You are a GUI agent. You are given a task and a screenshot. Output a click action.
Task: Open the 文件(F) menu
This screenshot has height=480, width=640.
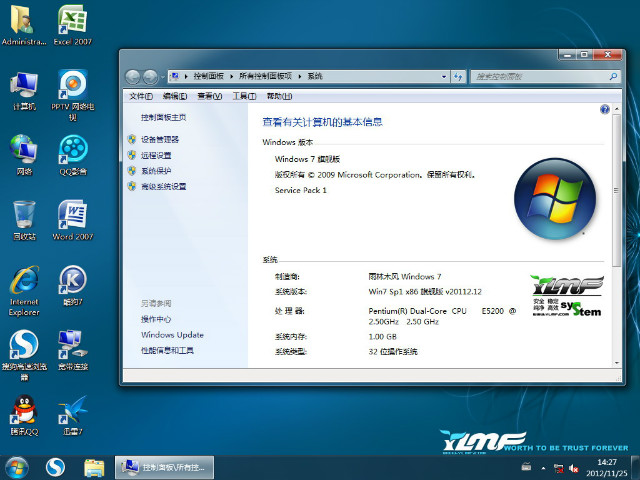141,96
